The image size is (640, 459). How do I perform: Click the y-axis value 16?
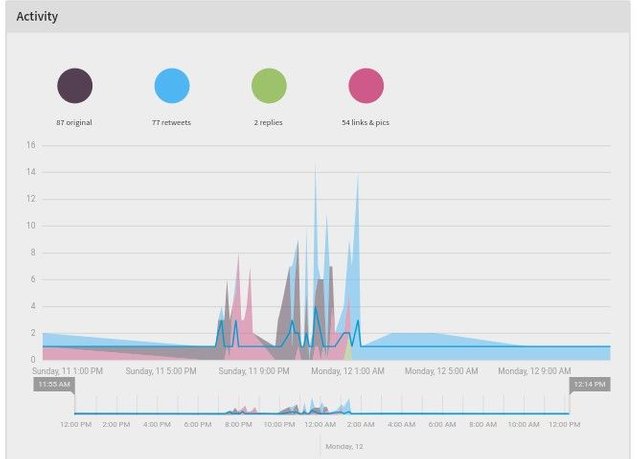(31, 145)
